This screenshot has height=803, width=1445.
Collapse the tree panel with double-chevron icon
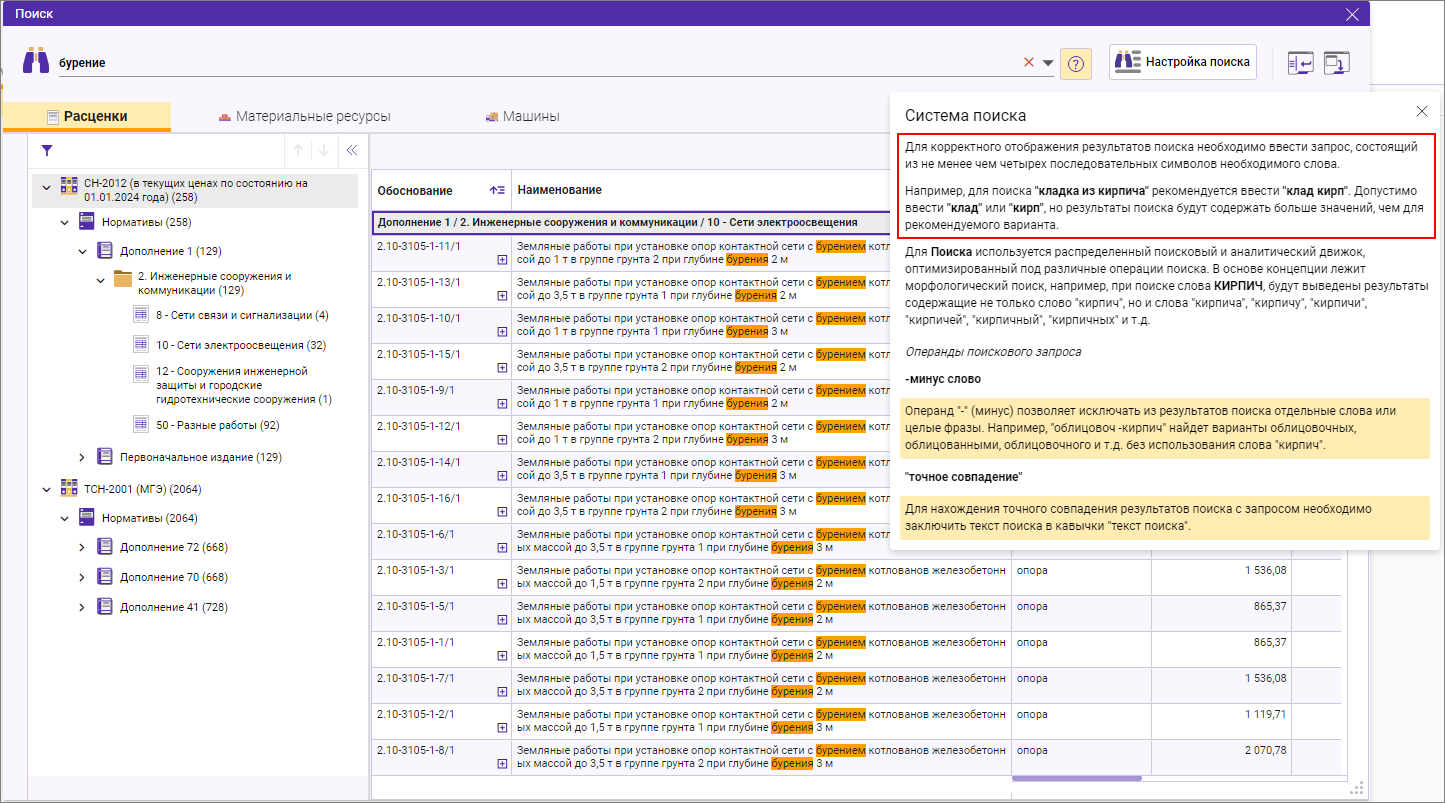click(351, 151)
